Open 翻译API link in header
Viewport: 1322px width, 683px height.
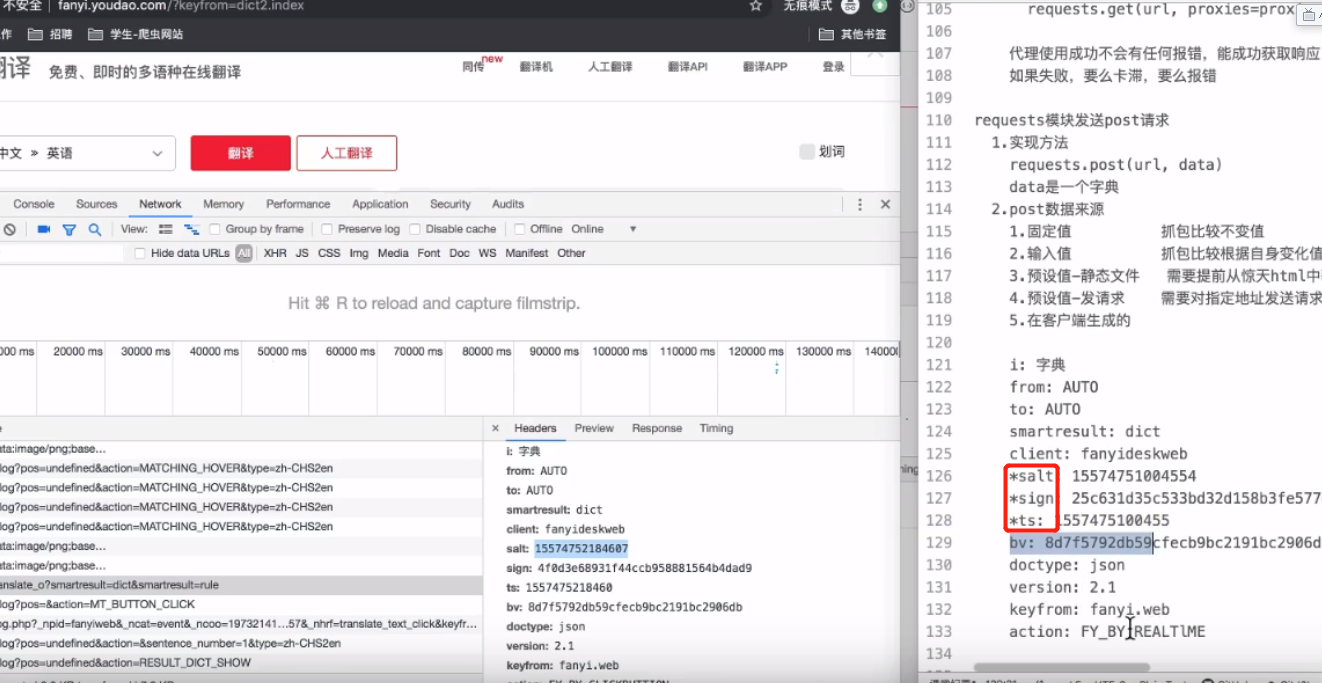click(x=687, y=67)
